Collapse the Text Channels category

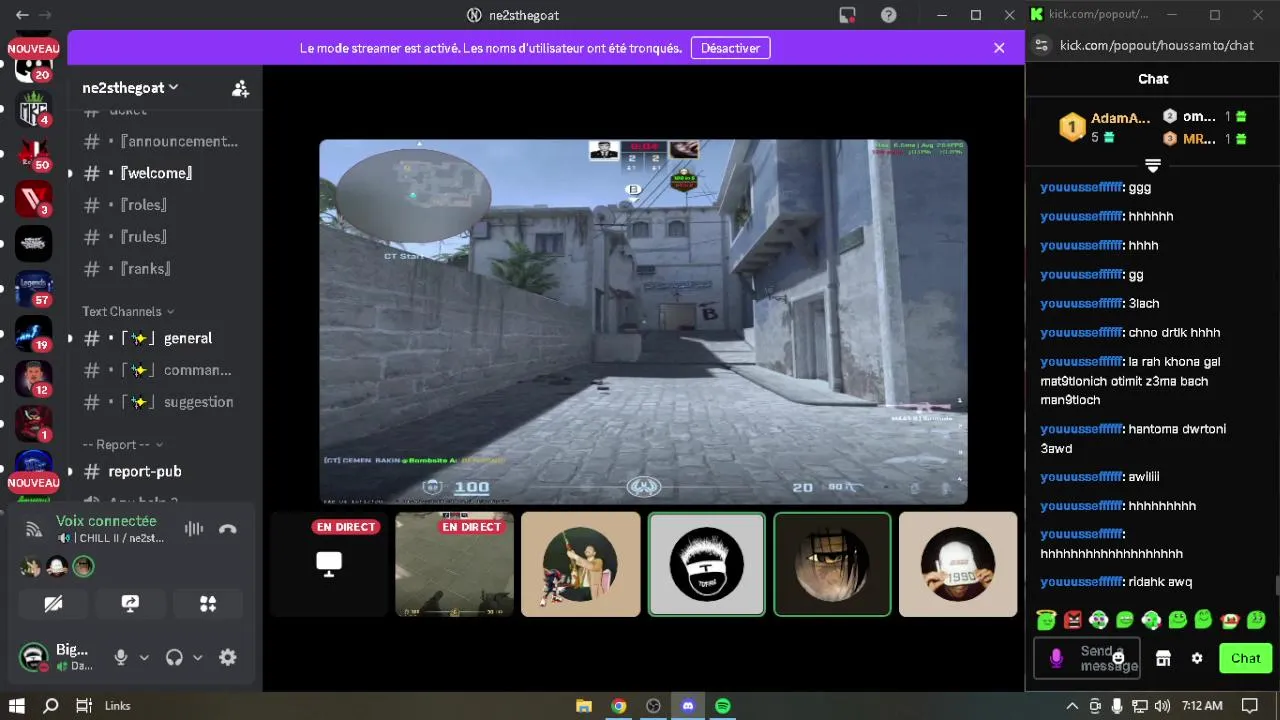128,311
